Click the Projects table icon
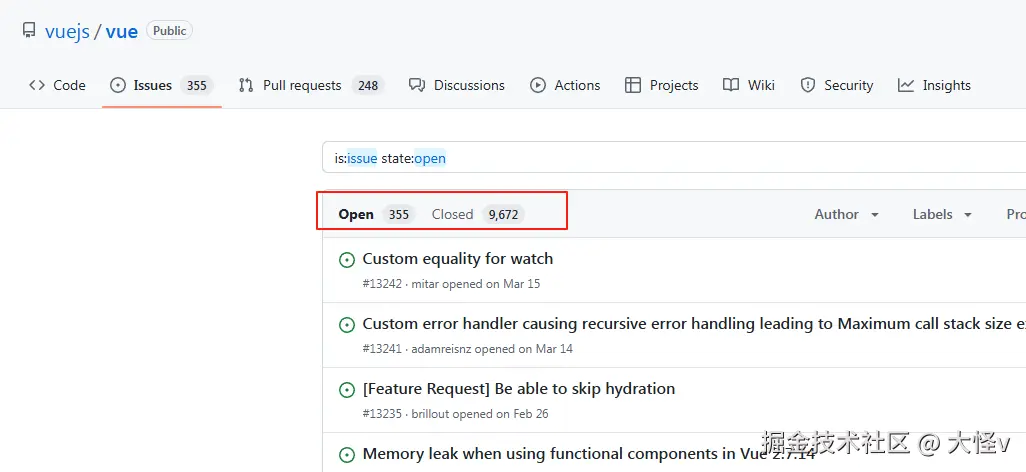The width and height of the screenshot is (1026, 472). tap(633, 85)
